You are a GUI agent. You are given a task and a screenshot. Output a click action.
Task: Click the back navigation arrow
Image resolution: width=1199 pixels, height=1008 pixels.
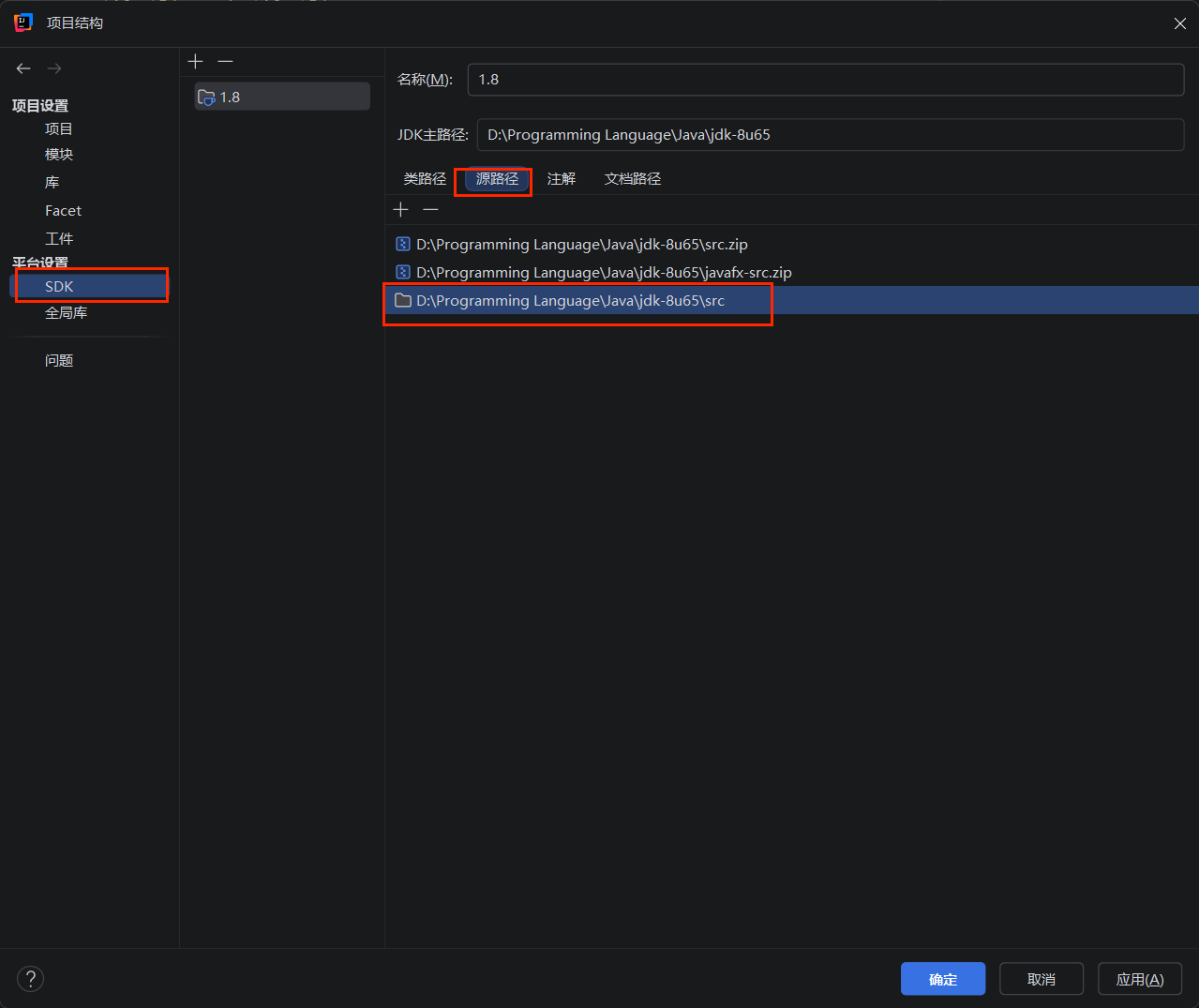point(23,68)
